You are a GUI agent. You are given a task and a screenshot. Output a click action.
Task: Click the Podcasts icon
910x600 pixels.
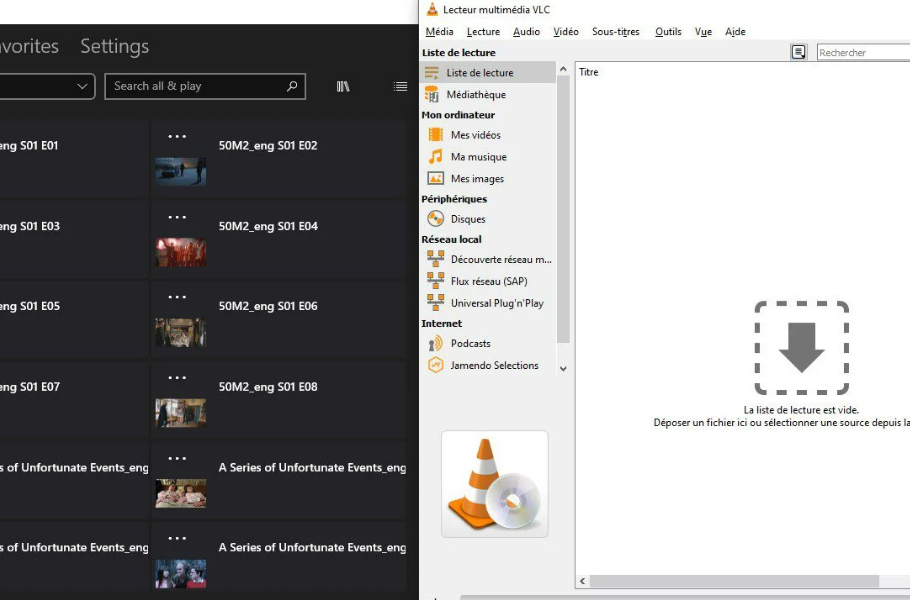click(x=435, y=344)
